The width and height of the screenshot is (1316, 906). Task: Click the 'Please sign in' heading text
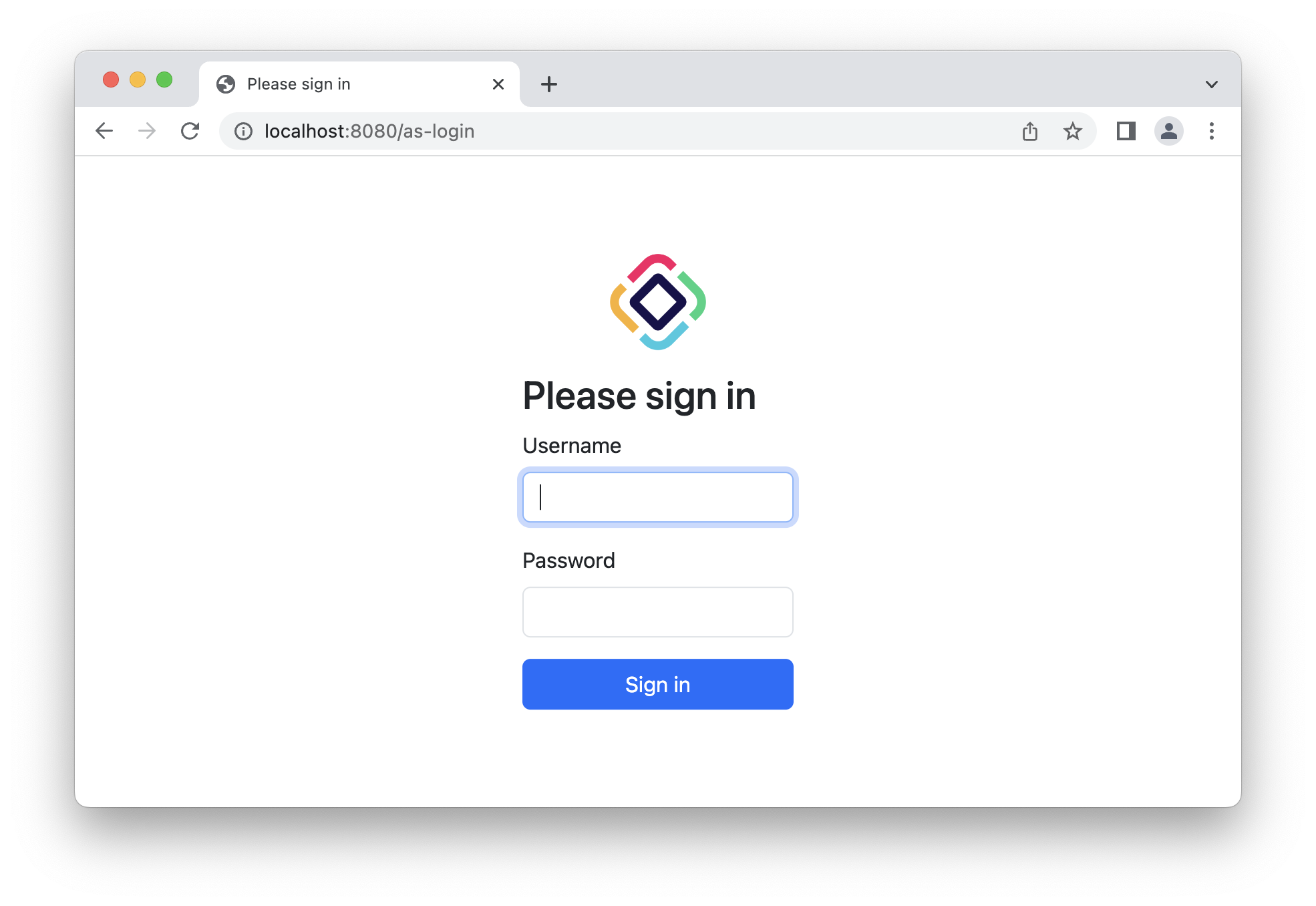(639, 395)
